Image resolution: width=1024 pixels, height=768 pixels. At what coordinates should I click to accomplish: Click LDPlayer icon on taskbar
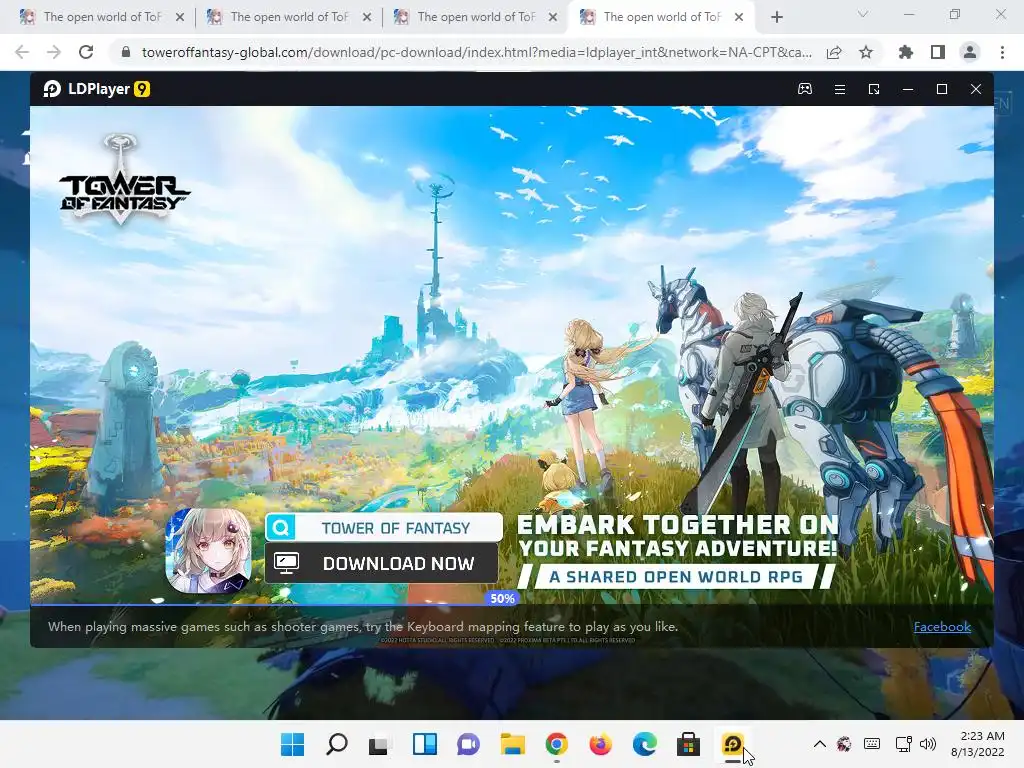[x=733, y=744]
